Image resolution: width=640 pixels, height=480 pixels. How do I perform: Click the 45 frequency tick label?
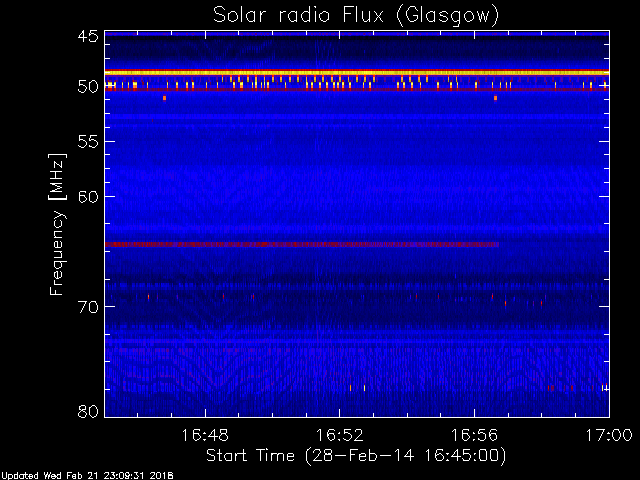pyautogui.click(x=88, y=36)
